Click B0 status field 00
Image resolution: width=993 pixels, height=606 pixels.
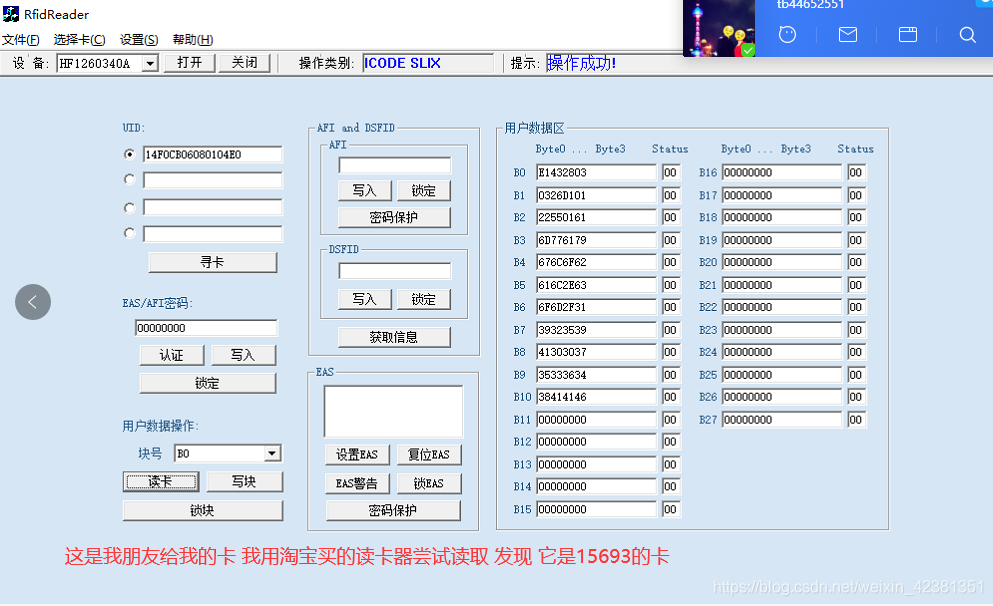pos(671,172)
